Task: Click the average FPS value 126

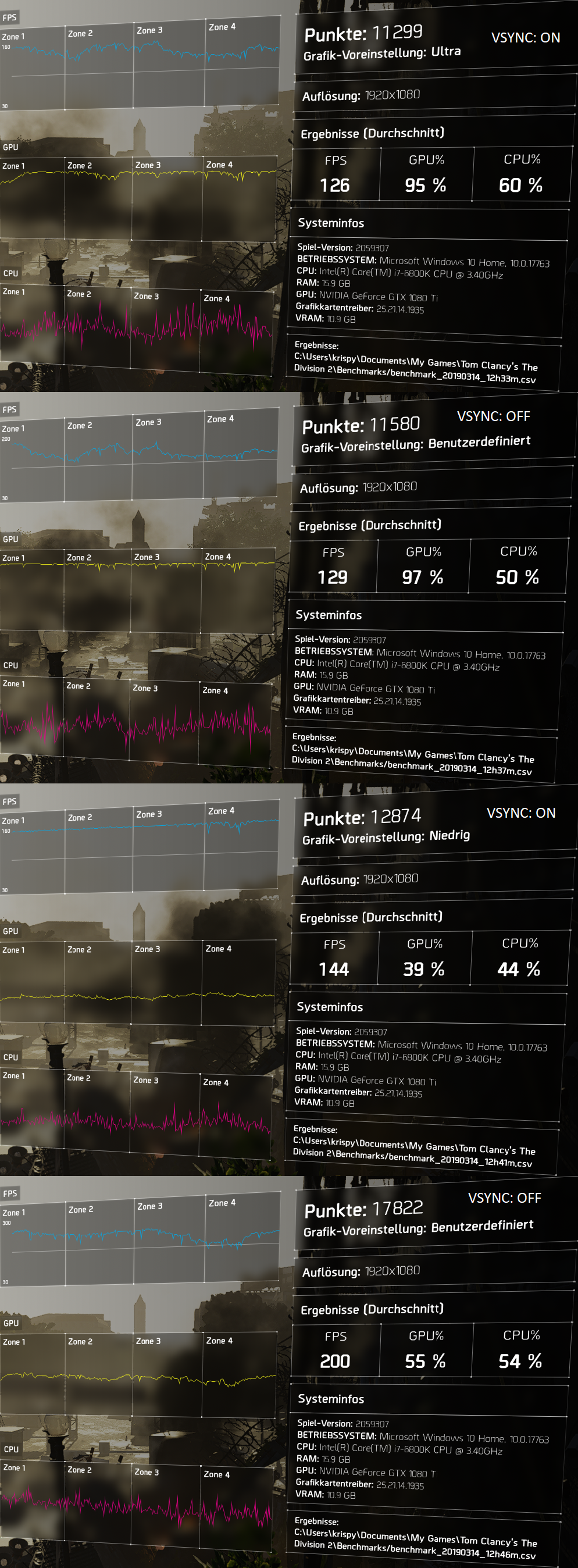Action: pyautogui.click(x=334, y=186)
